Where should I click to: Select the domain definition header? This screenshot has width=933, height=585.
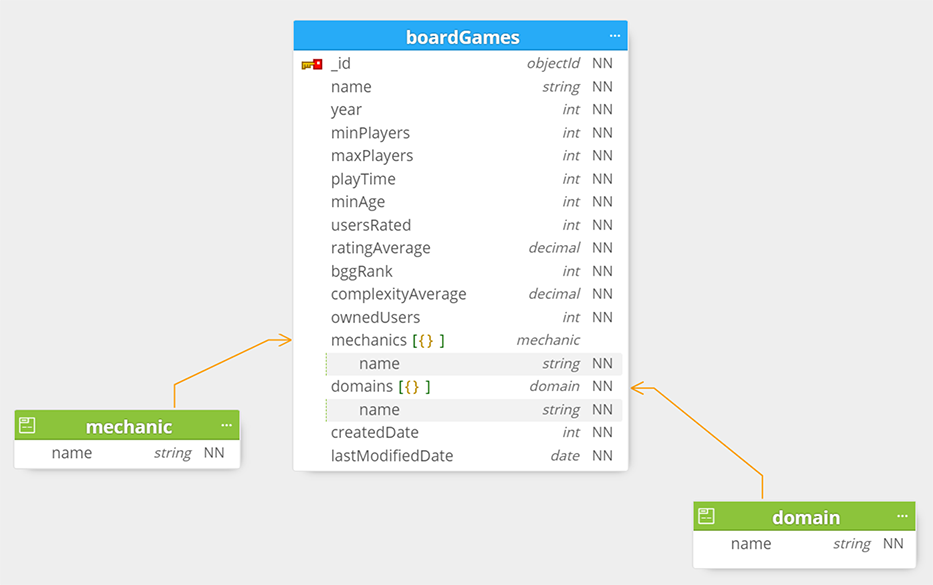click(x=804, y=517)
